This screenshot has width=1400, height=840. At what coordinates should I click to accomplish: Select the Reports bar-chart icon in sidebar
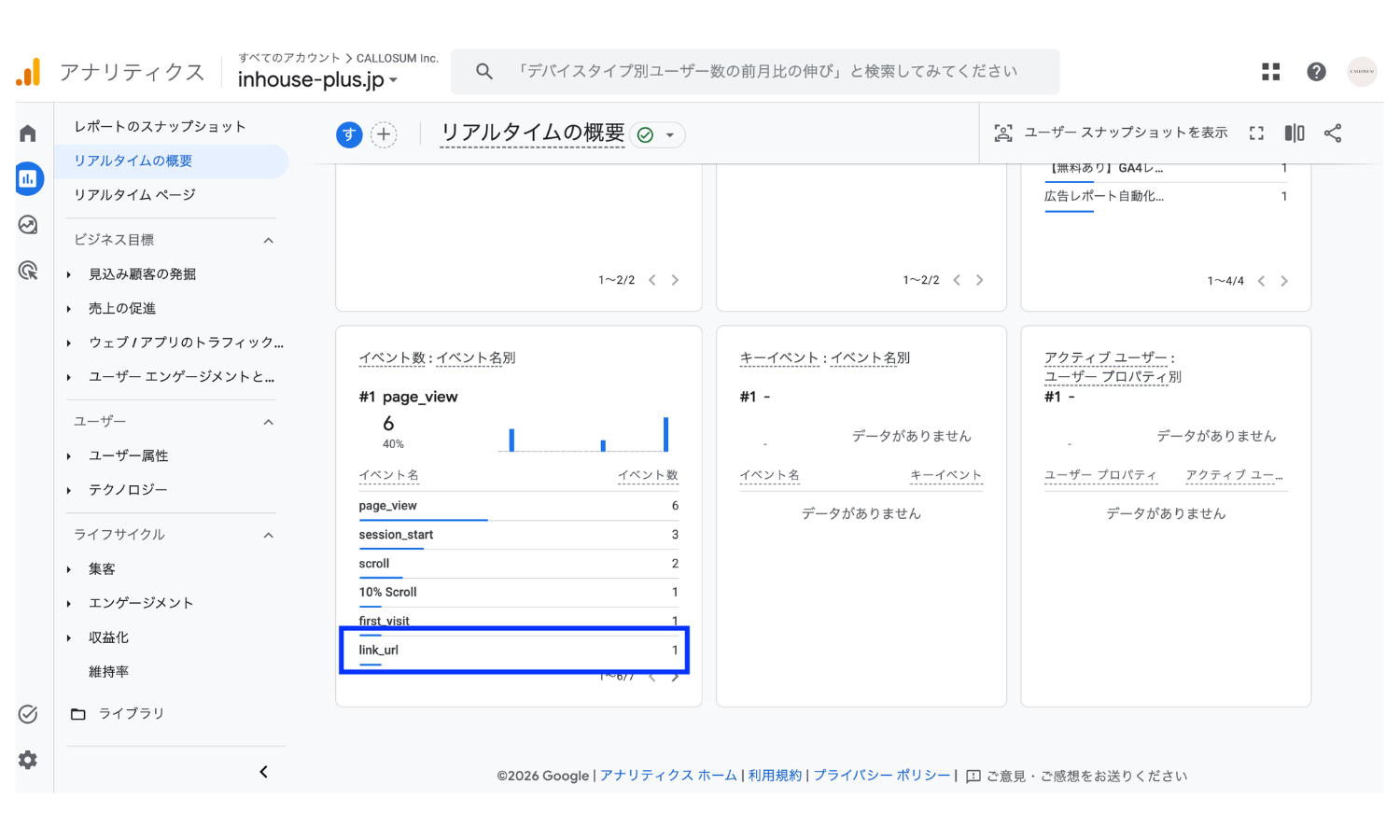click(x=29, y=178)
